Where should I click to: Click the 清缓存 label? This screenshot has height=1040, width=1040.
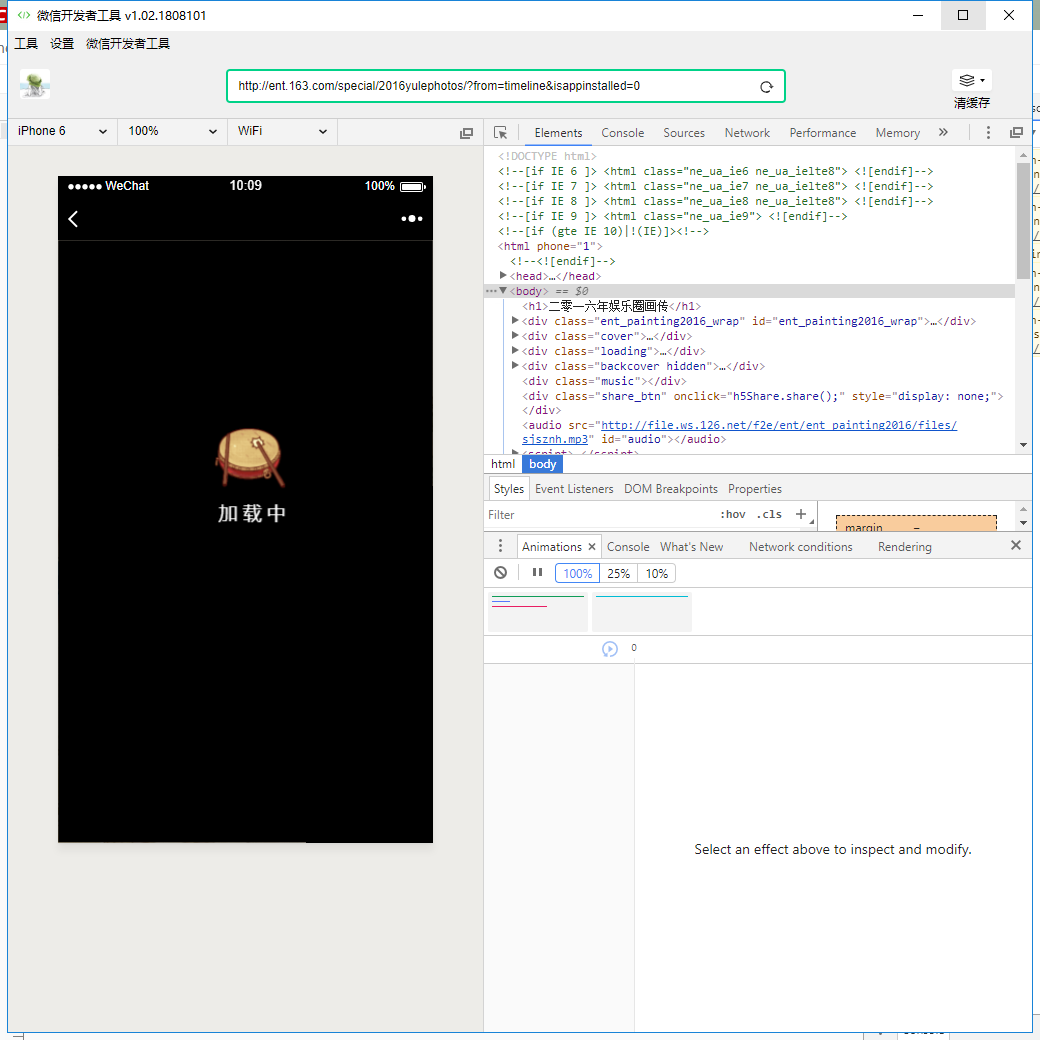972,103
